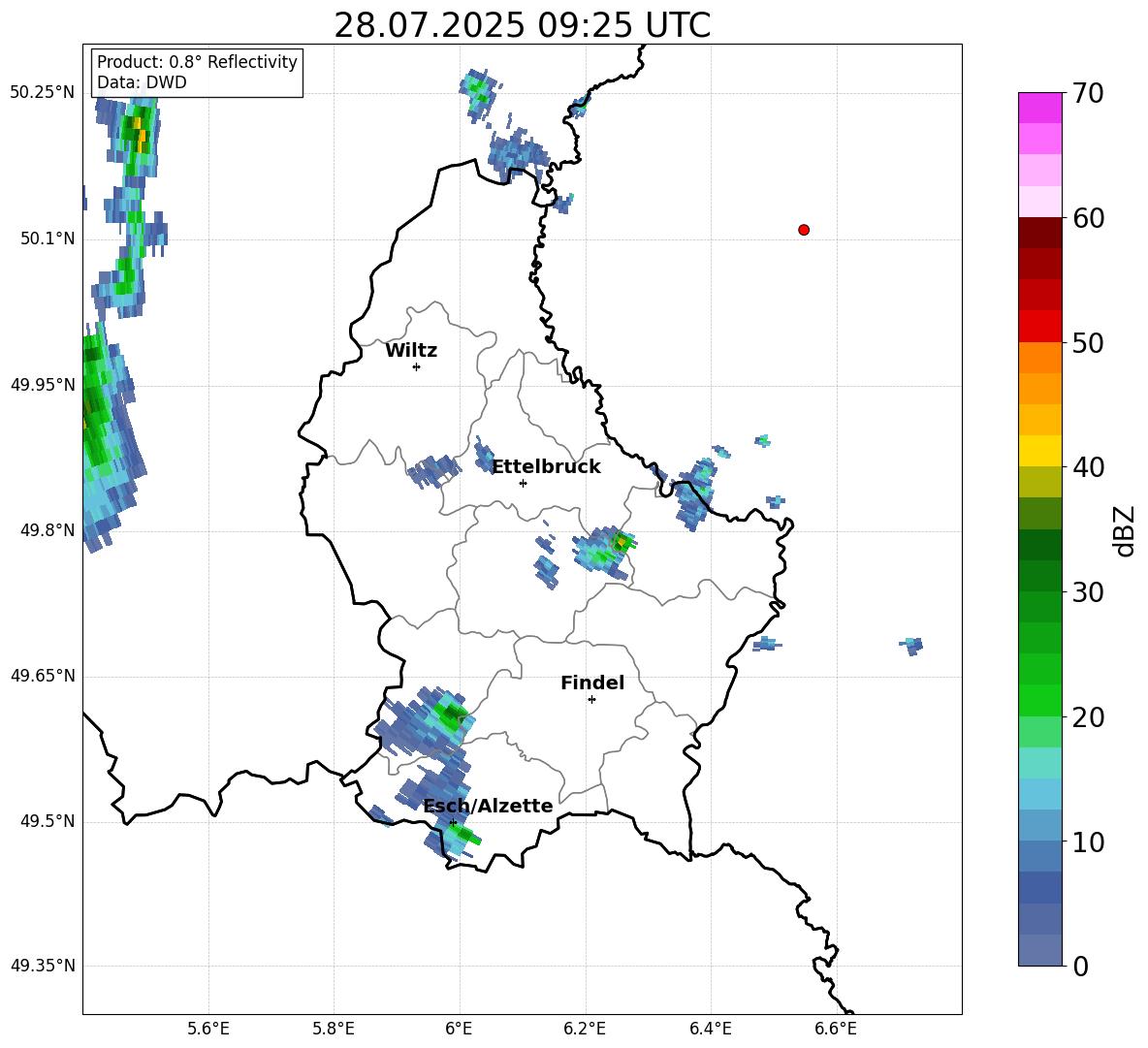Click the Esch/Alzette station label
1148x1048 pixels.
coord(489,806)
